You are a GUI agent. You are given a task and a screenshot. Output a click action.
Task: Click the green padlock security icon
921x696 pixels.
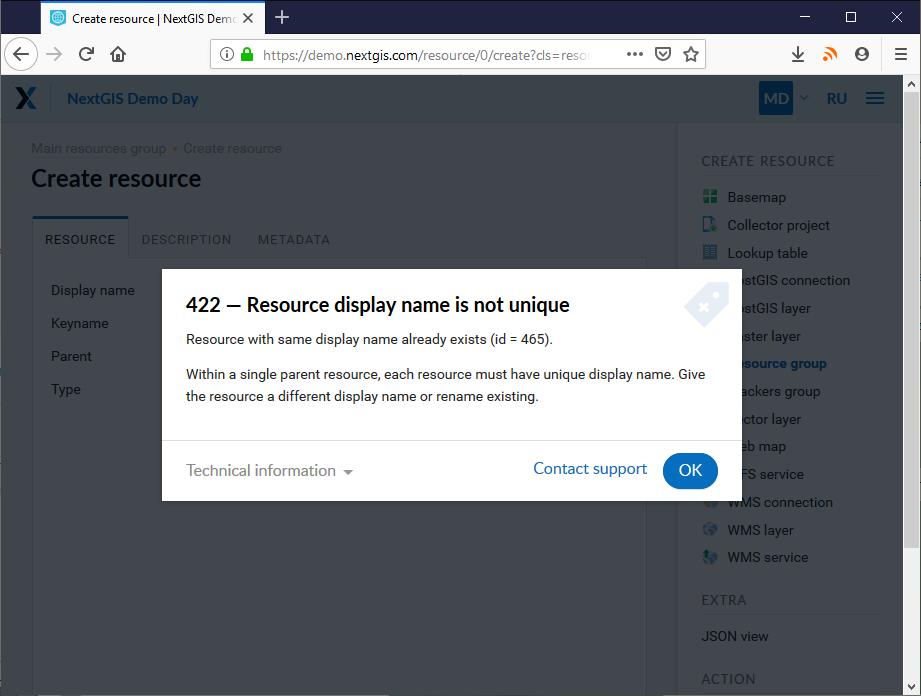pos(247,55)
